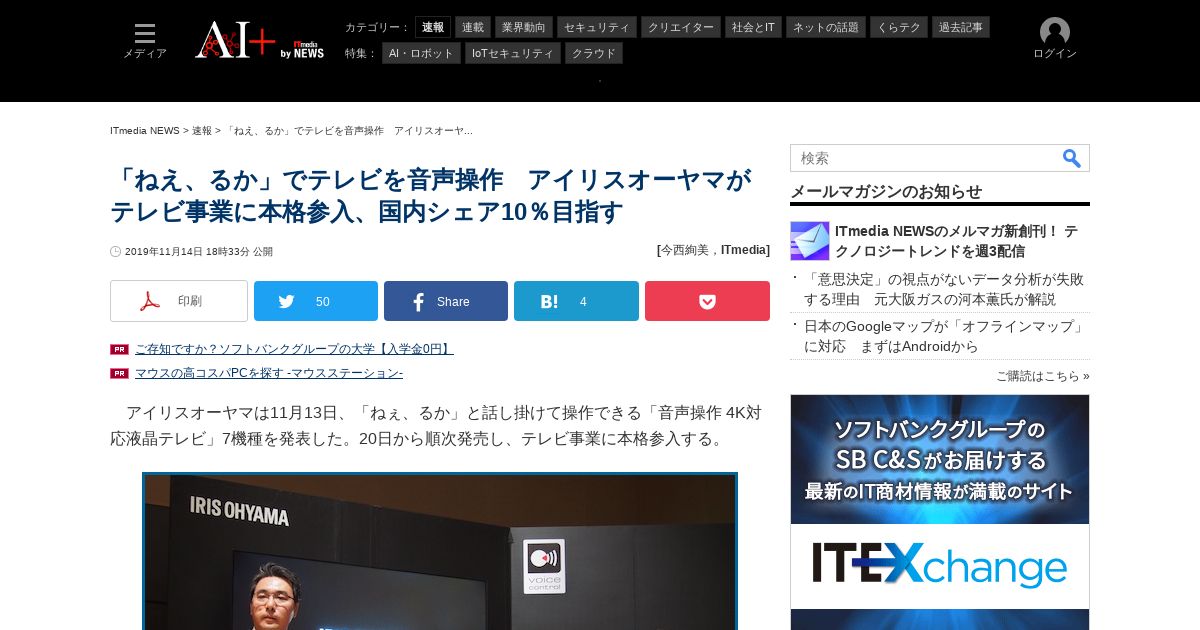Open the hamburger メディア menu
This screenshot has width=1200, height=630.
coord(145,41)
